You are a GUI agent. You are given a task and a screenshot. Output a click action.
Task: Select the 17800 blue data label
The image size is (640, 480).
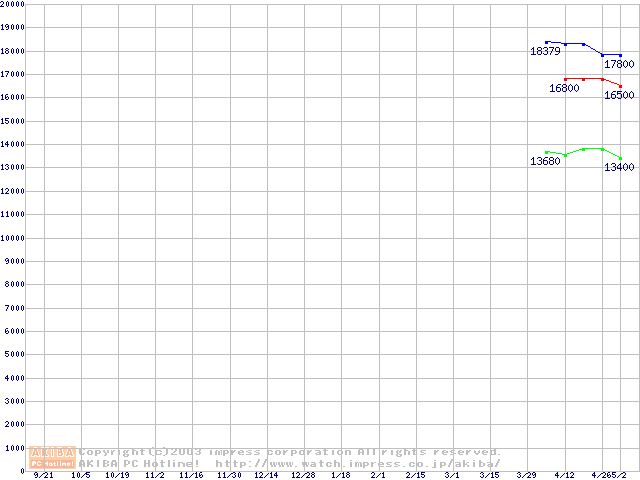click(619, 64)
